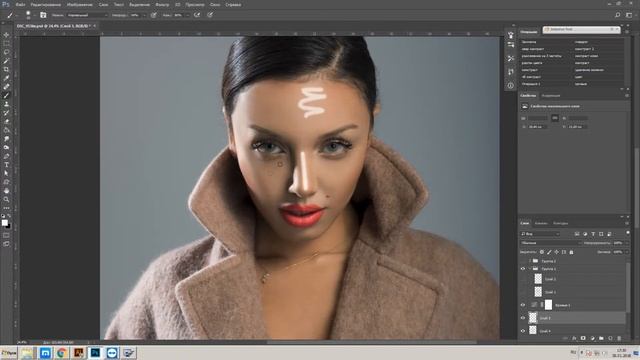Click the add layer mask icon

pos(583,338)
